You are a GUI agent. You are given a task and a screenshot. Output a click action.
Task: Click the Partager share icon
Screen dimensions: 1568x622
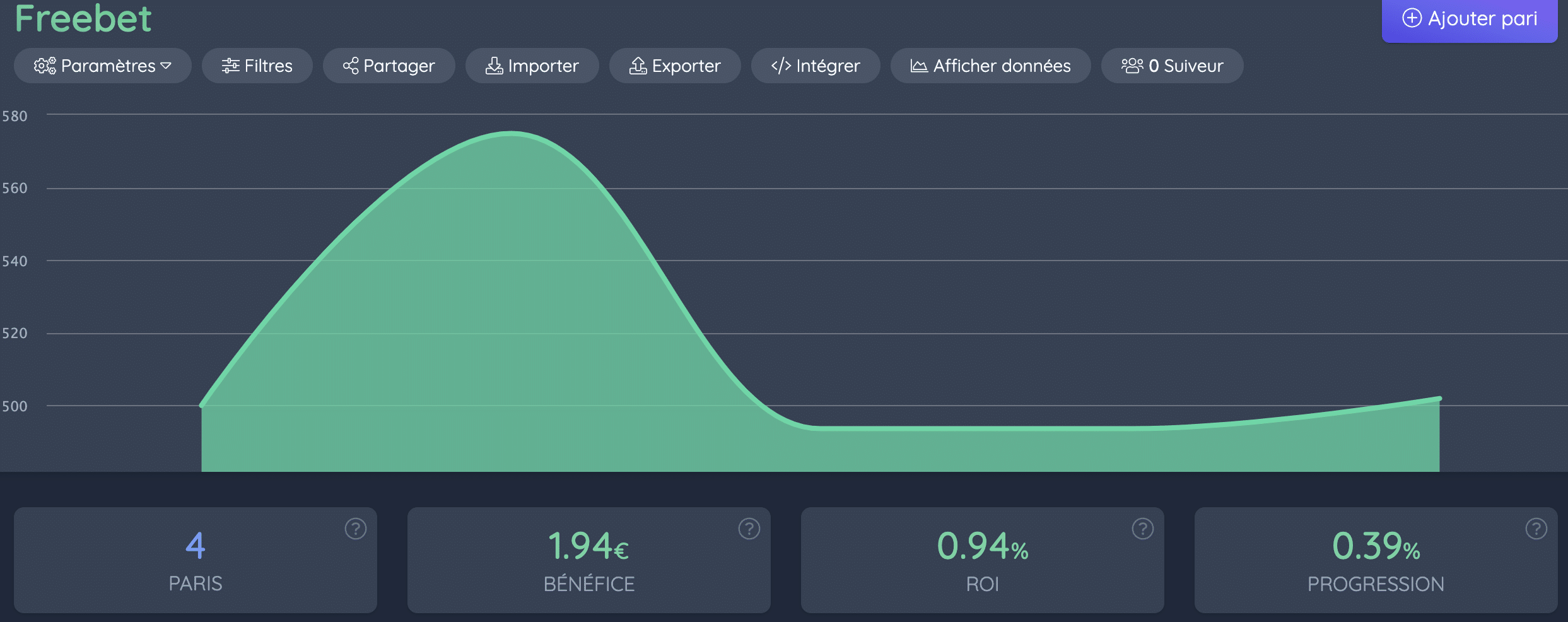351,66
